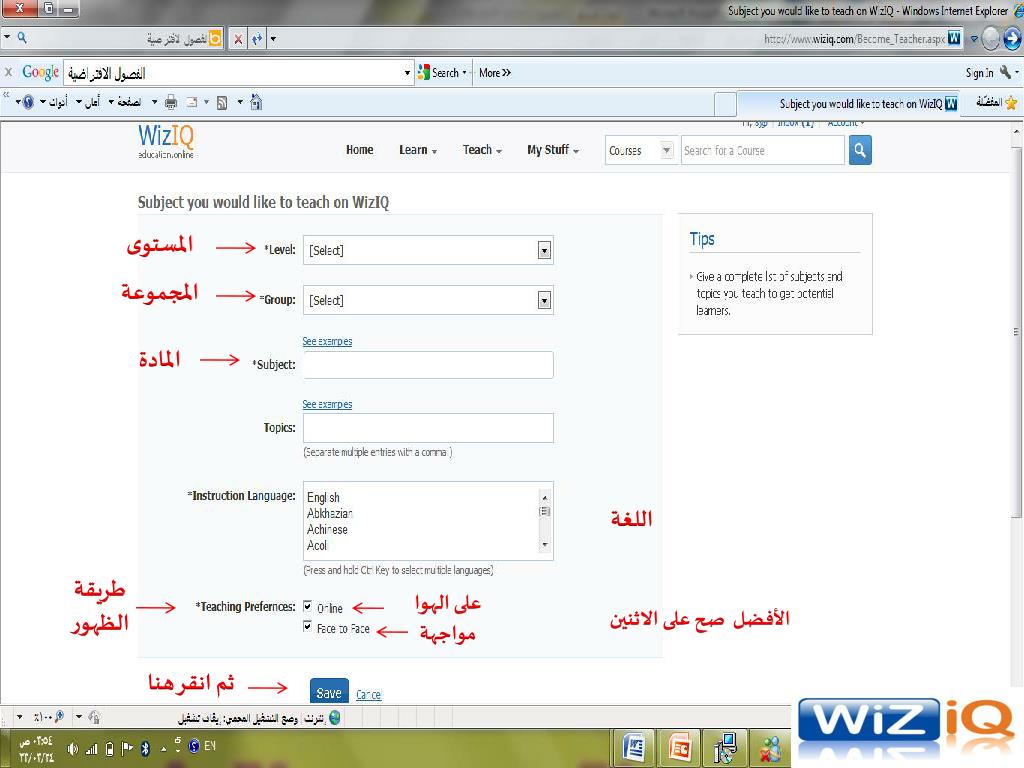Viewport: 1024px width, 768px height.
Task: Click the RSS feeds icon
Action: click(222, 103)
